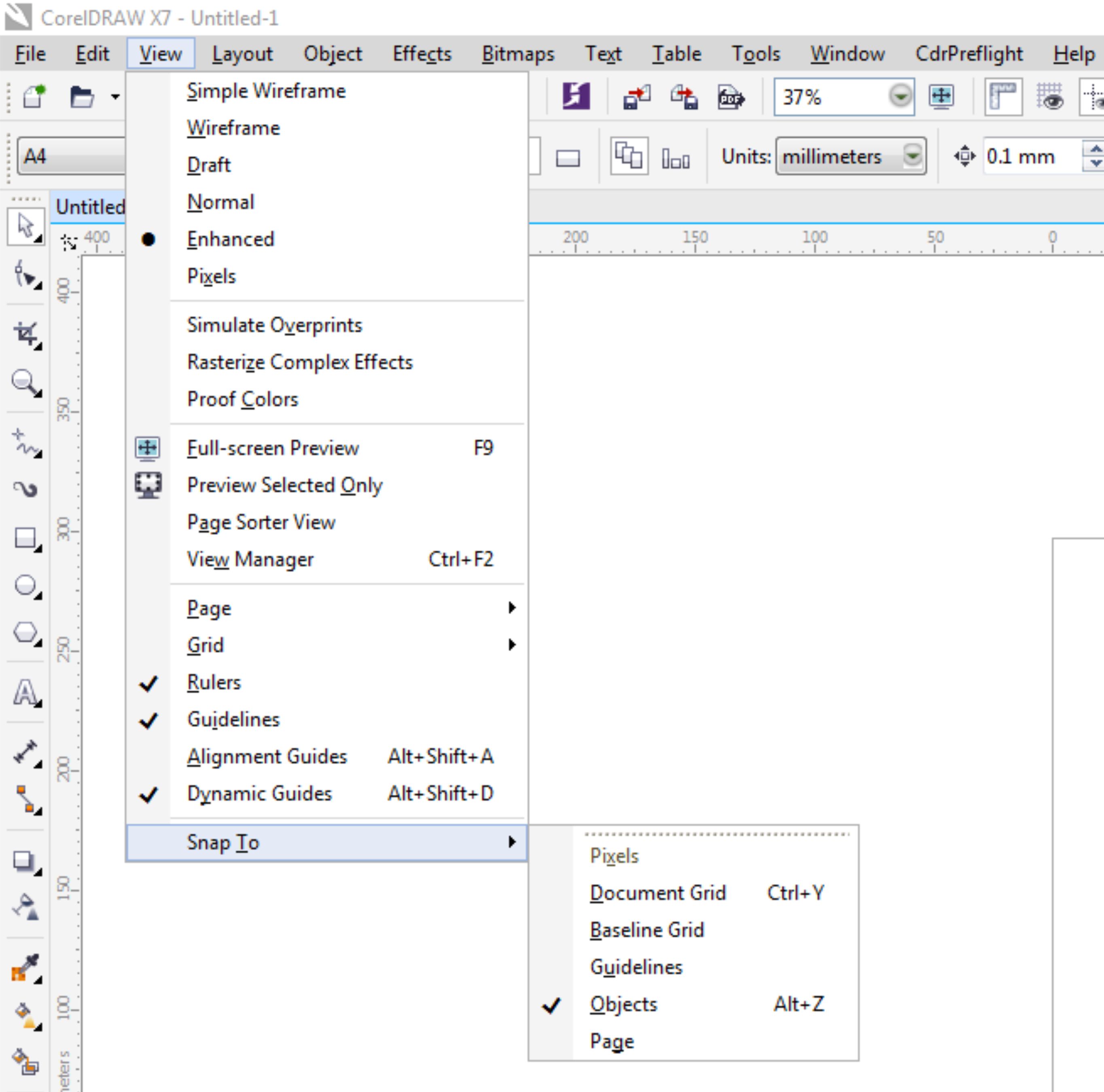The image size is (1104, 1092).
Task: Open View Manager
Action: 326,559
